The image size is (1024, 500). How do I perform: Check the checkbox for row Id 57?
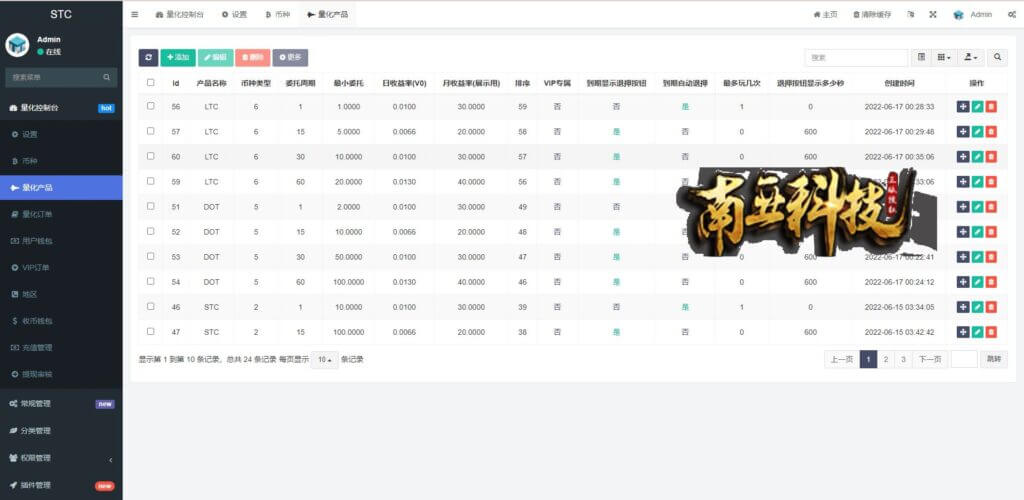(151, 131)
